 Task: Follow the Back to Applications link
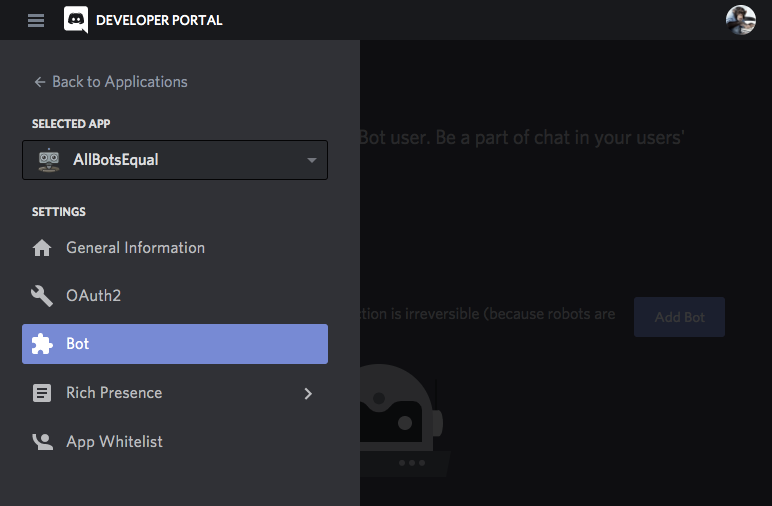(119, 82)
